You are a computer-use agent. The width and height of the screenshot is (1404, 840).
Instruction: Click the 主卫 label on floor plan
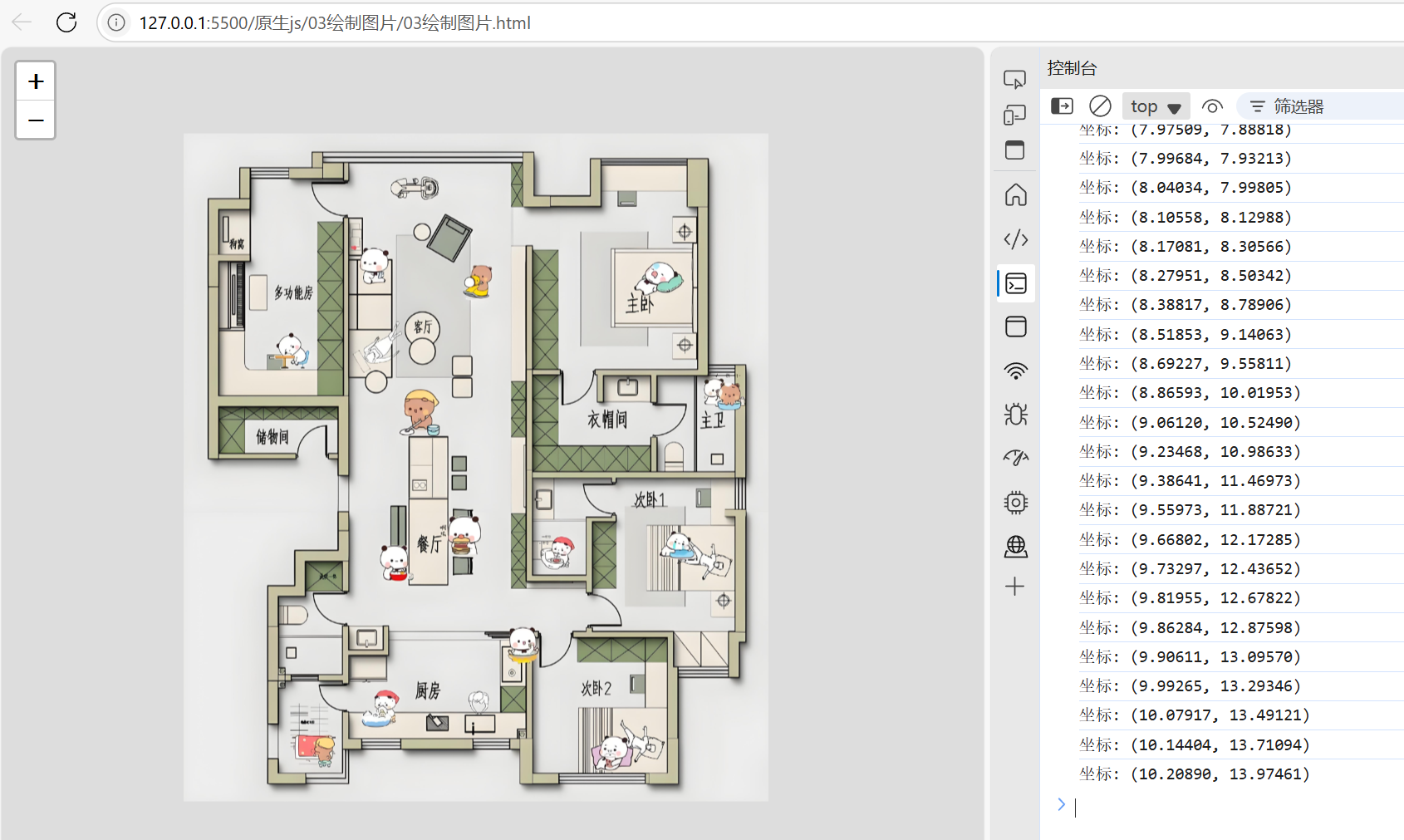coord(712,420)
